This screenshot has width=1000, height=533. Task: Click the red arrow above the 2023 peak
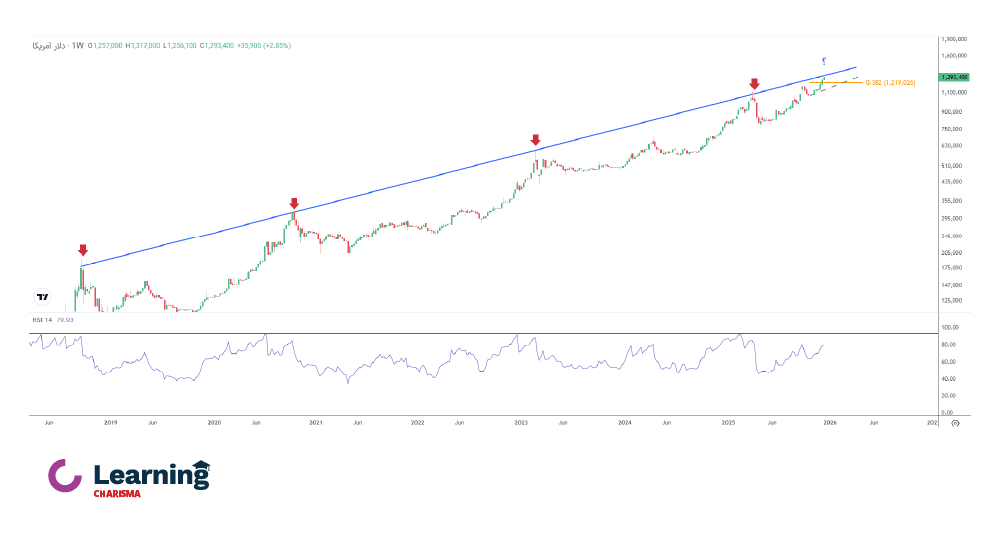coord(536,140)
